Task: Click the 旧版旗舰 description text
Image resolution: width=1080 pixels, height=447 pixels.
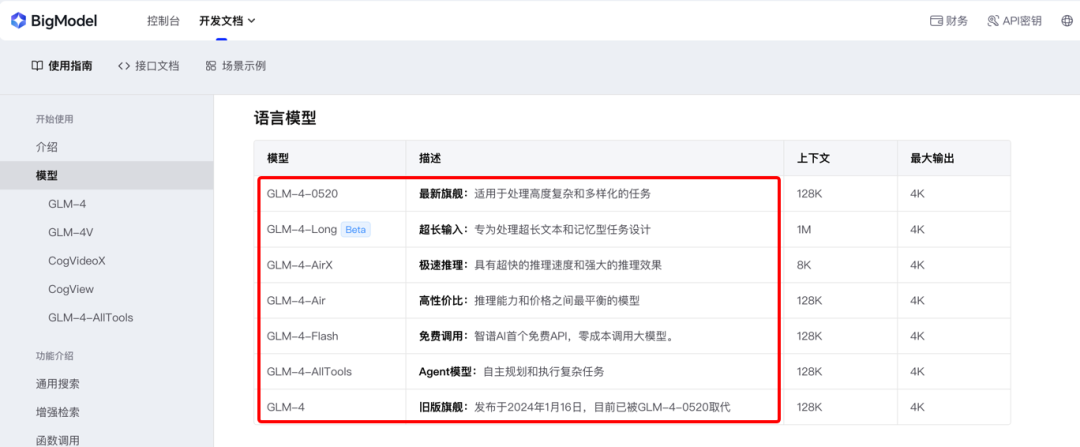Action: tap(574, 407)
